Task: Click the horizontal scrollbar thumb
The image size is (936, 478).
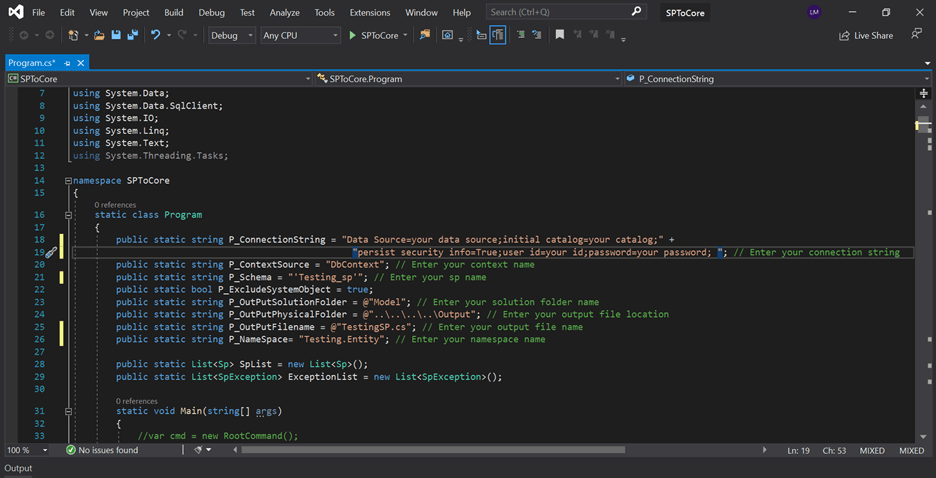Action: [x=433, y=451]
